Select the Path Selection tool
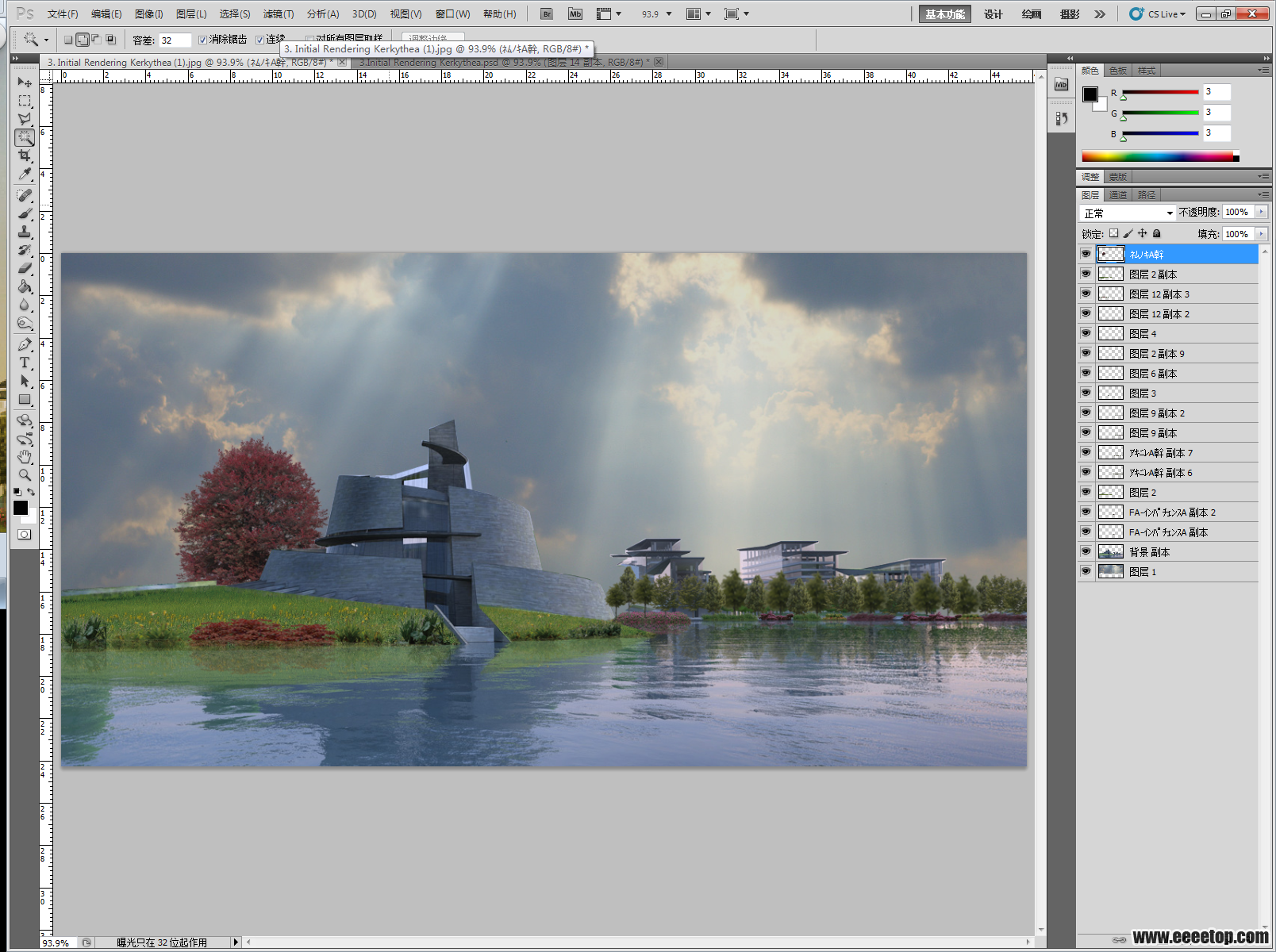Image resolution: width=1276 pixels, height=952 pixels. [x=25, y=381]
